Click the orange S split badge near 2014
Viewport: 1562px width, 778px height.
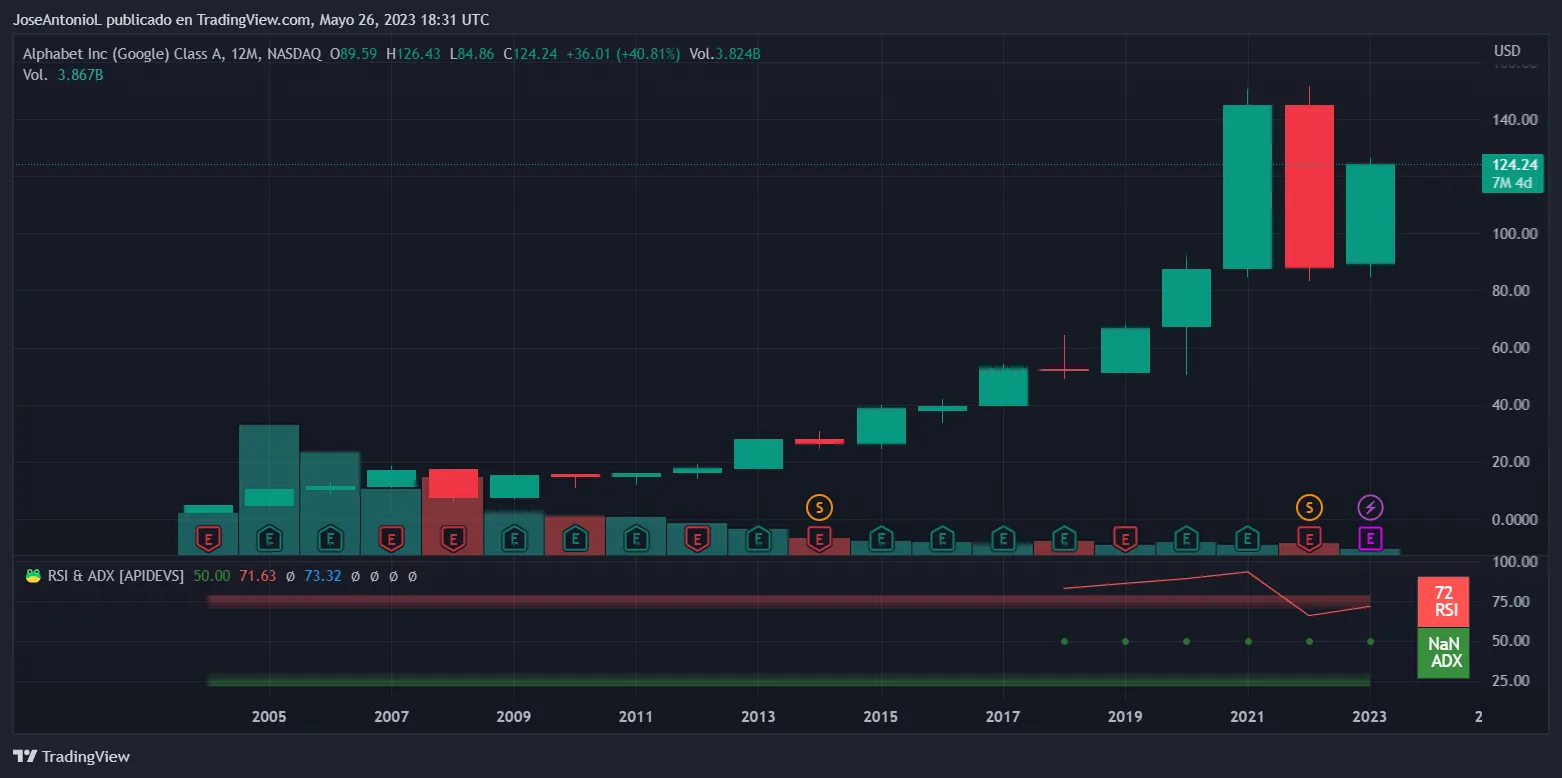pyautogui.click(x=818, y=507)
